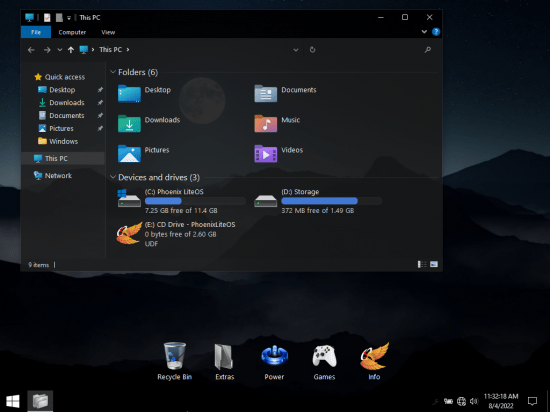Click the battery tray icon
Image resolution: width=550 pixels, height=412 pixels.
point(448,401)
